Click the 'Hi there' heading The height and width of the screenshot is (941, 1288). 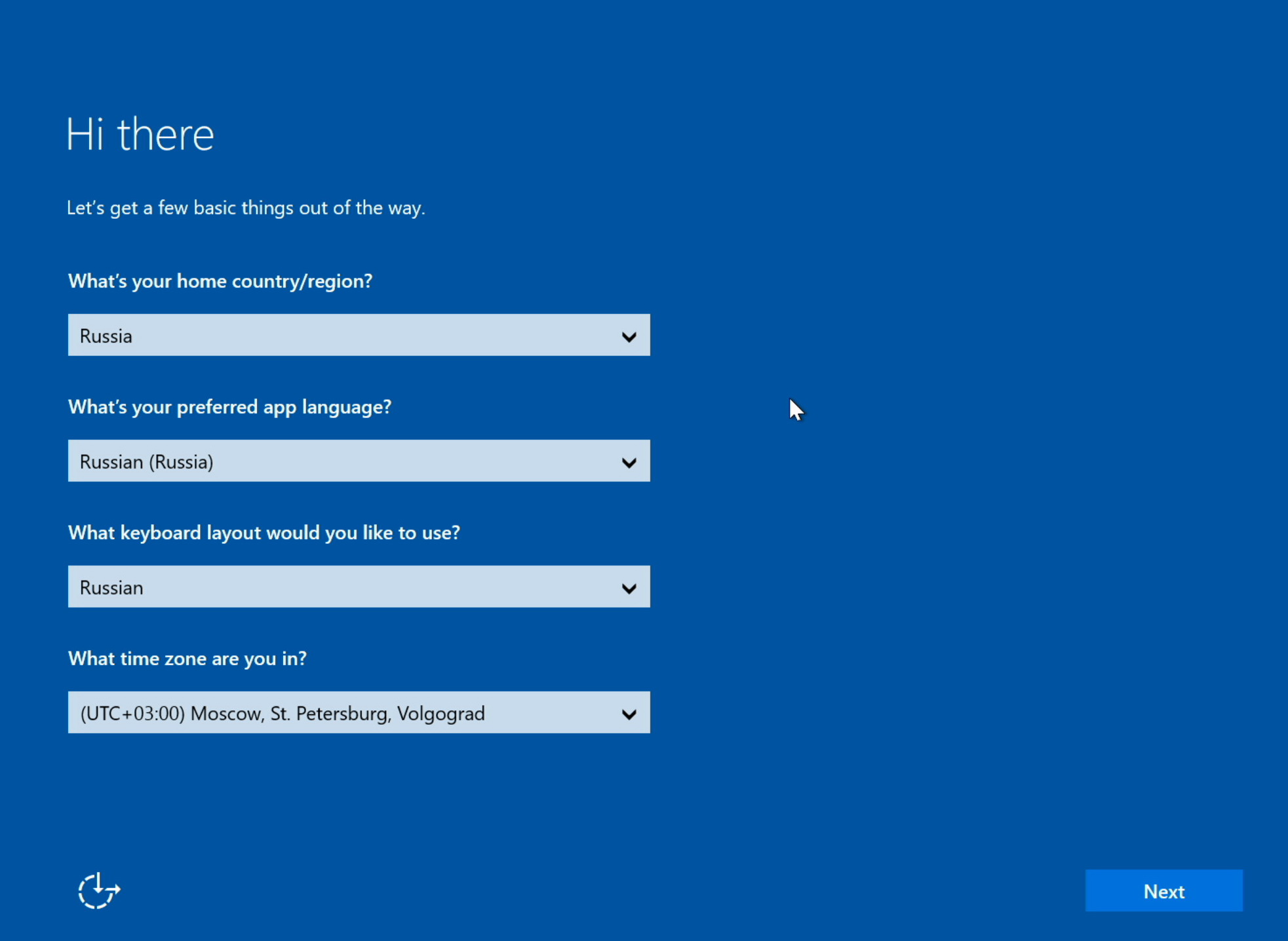point(140,134)
